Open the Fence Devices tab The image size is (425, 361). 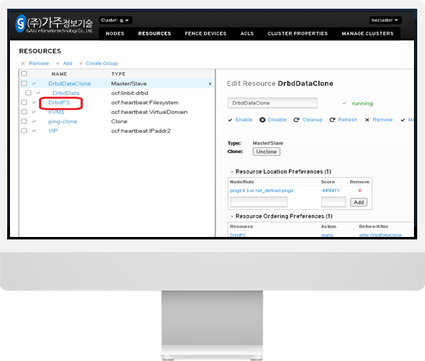click(206, 34)
